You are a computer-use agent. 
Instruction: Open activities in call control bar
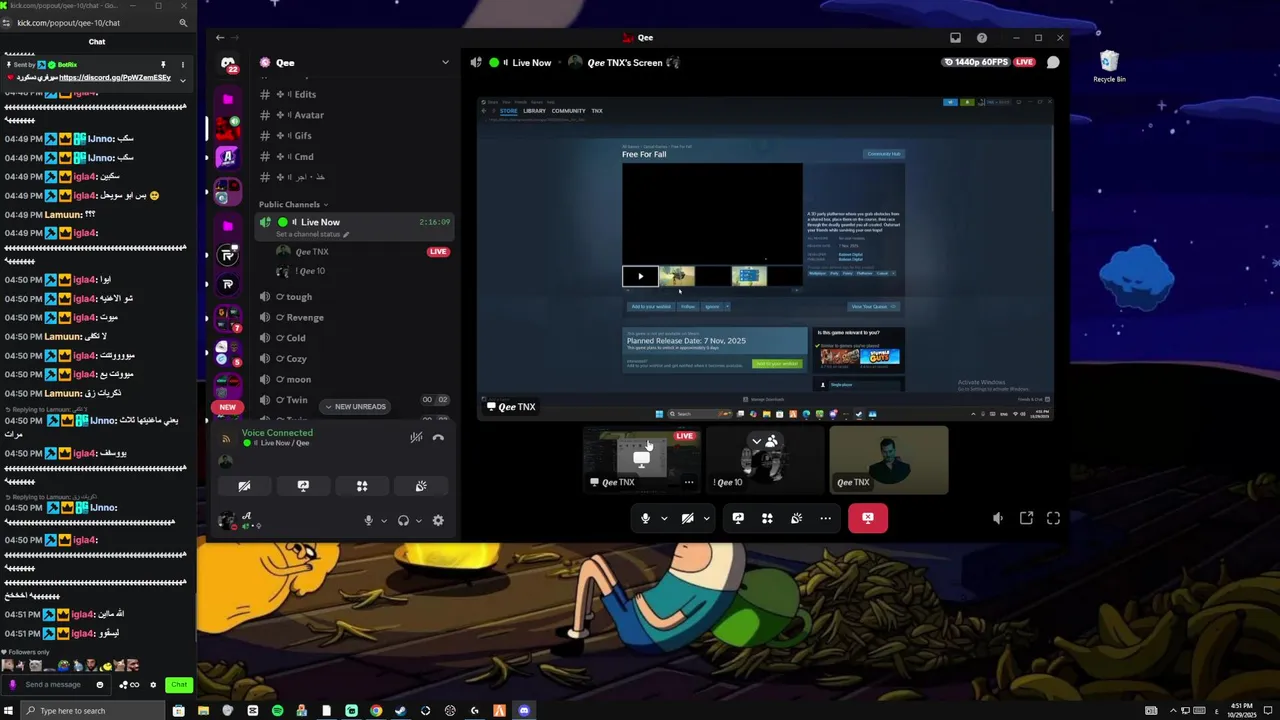(767, 518)
